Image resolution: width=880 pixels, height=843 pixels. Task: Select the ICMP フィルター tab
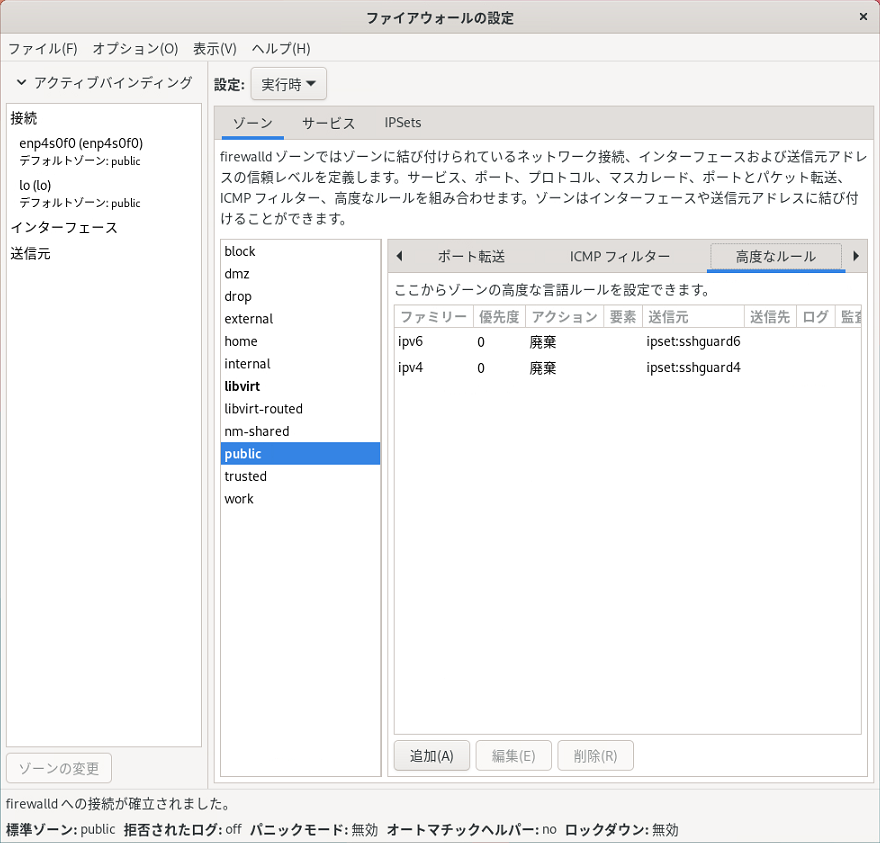pyautogui.click(x=619, y=256)
